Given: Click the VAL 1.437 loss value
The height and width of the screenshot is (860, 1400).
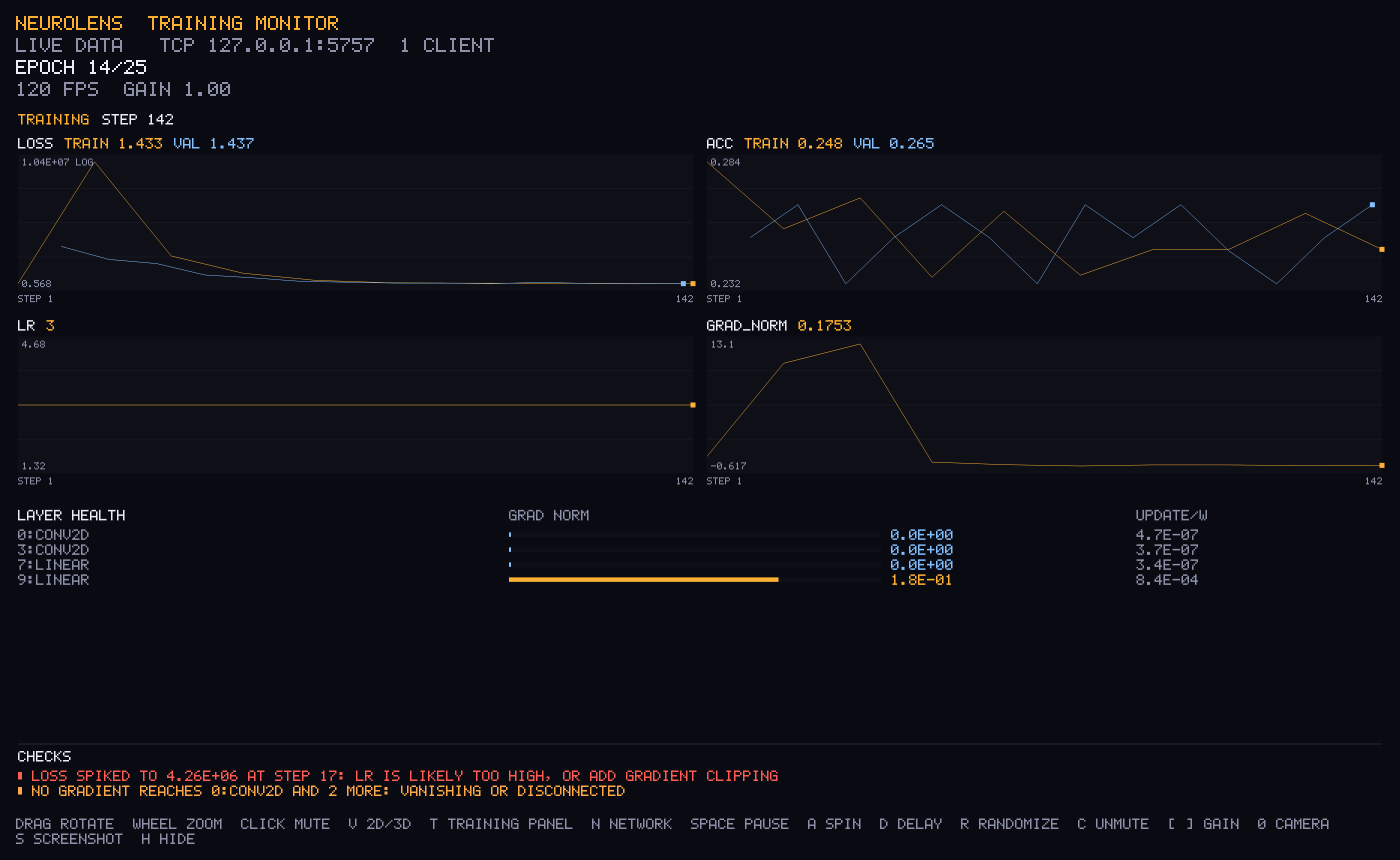Looking at the screenshot, I should [213, 143].
